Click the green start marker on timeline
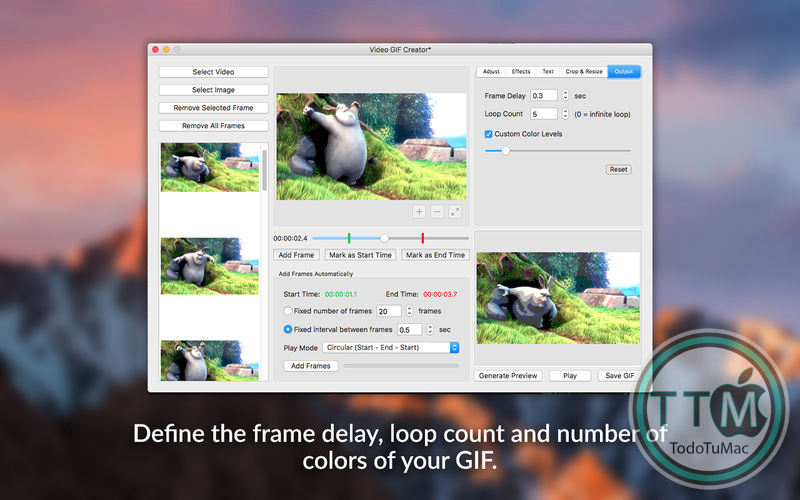Image resolution: width=800 pixels, height=500 pixels. tap(349, 238)
